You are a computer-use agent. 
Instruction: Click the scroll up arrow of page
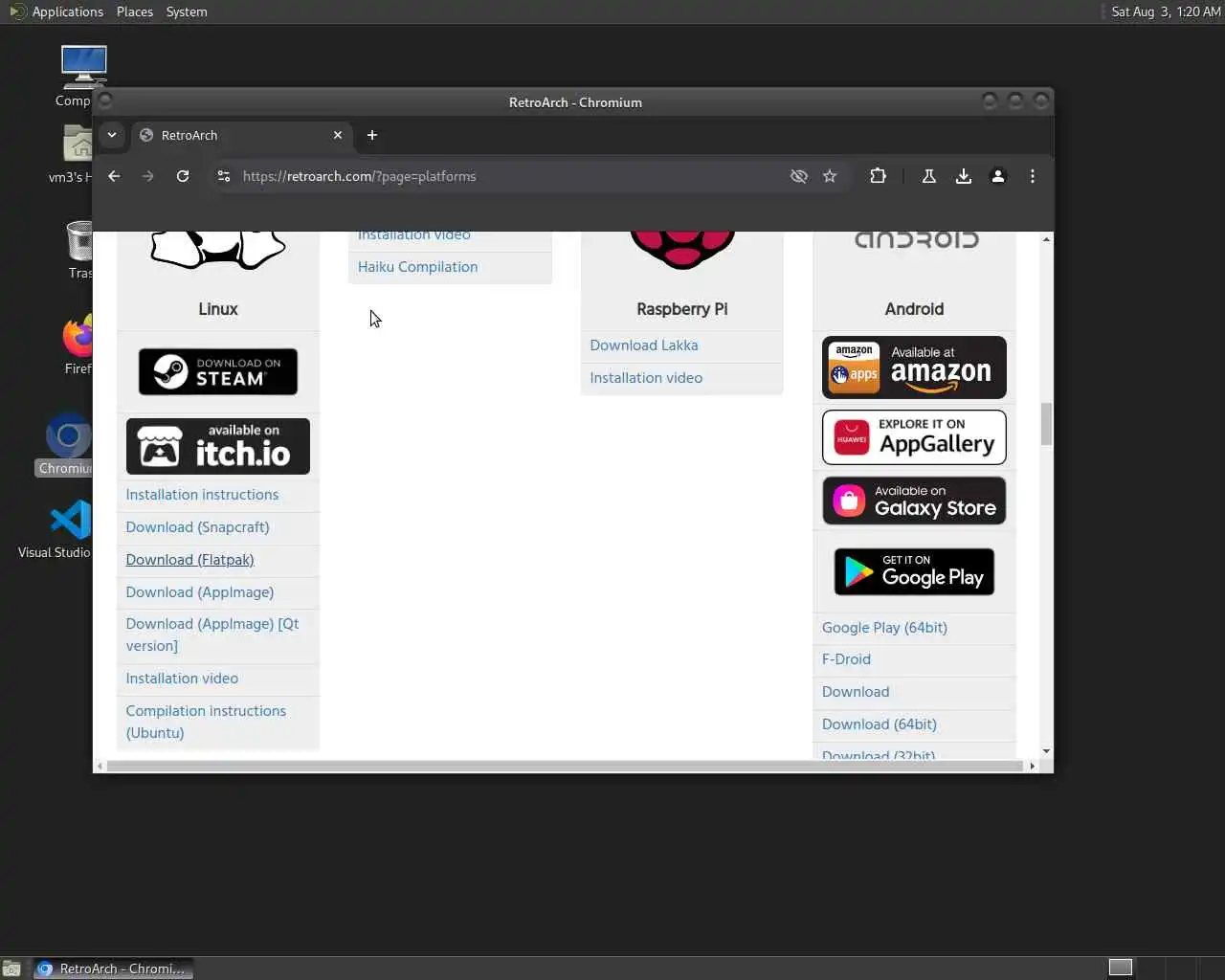(x=1046, y=238)
